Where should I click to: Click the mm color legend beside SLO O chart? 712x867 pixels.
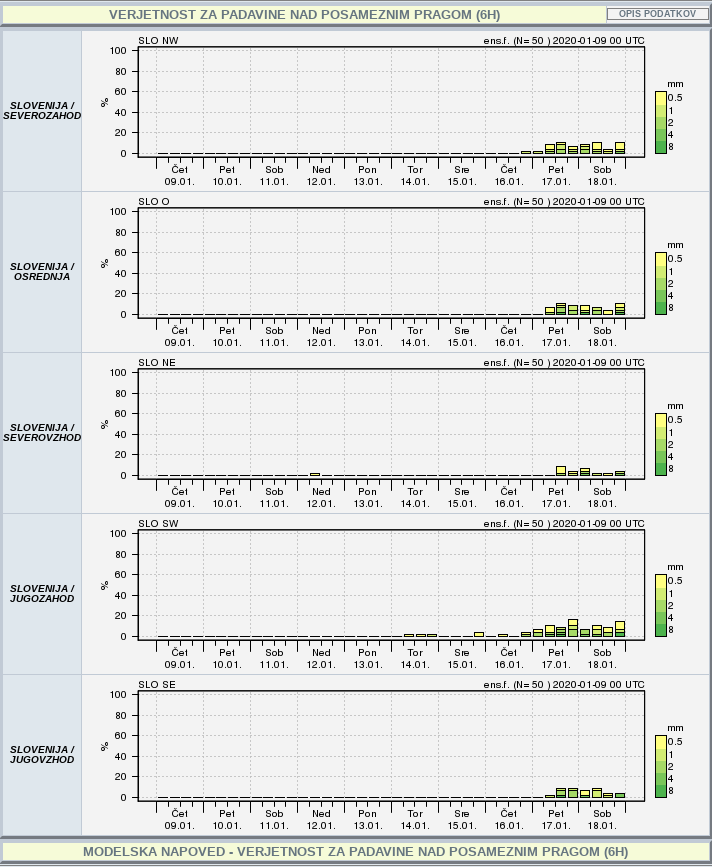click(x=661, y=283)
